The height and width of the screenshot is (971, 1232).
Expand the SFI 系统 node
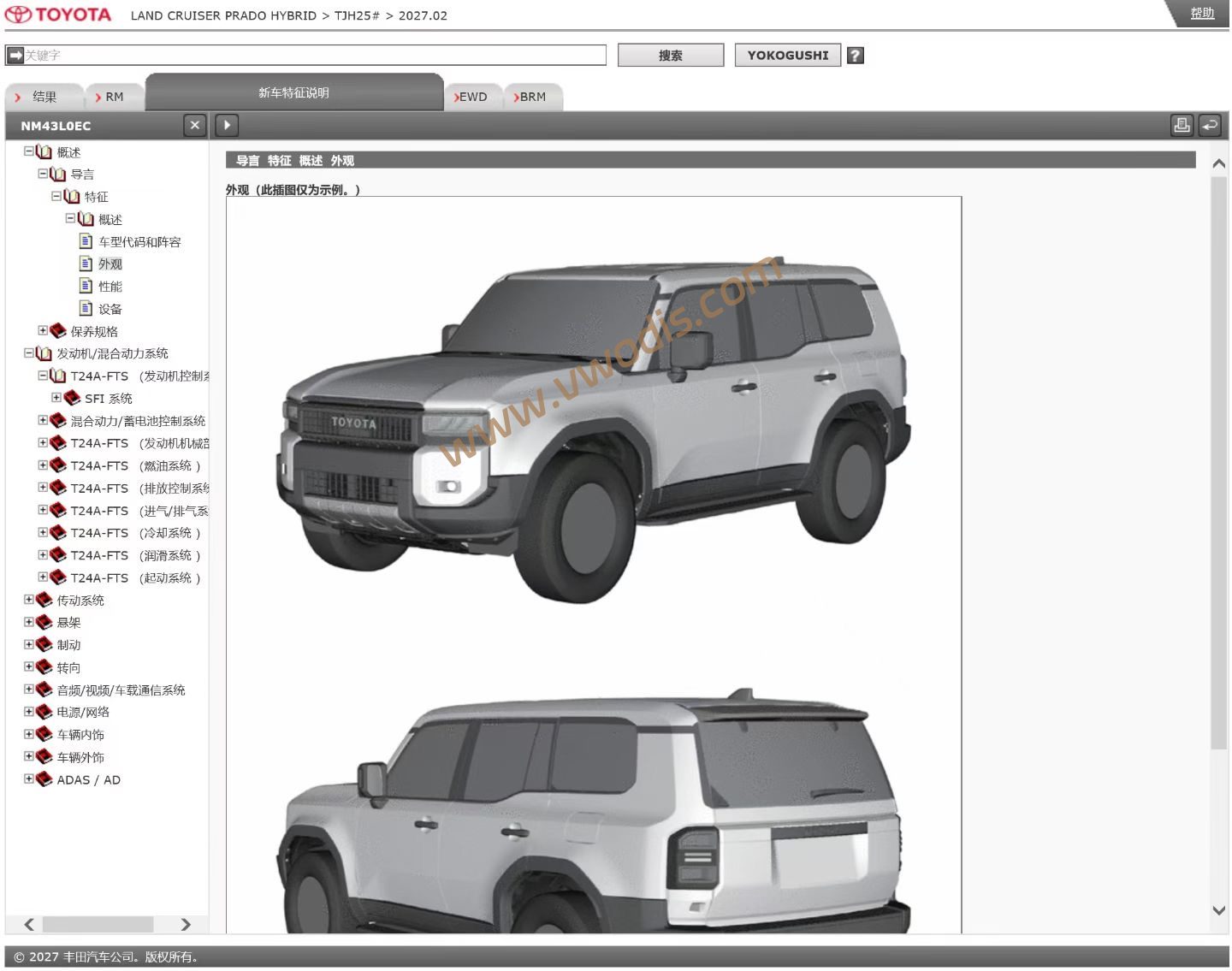56,398
